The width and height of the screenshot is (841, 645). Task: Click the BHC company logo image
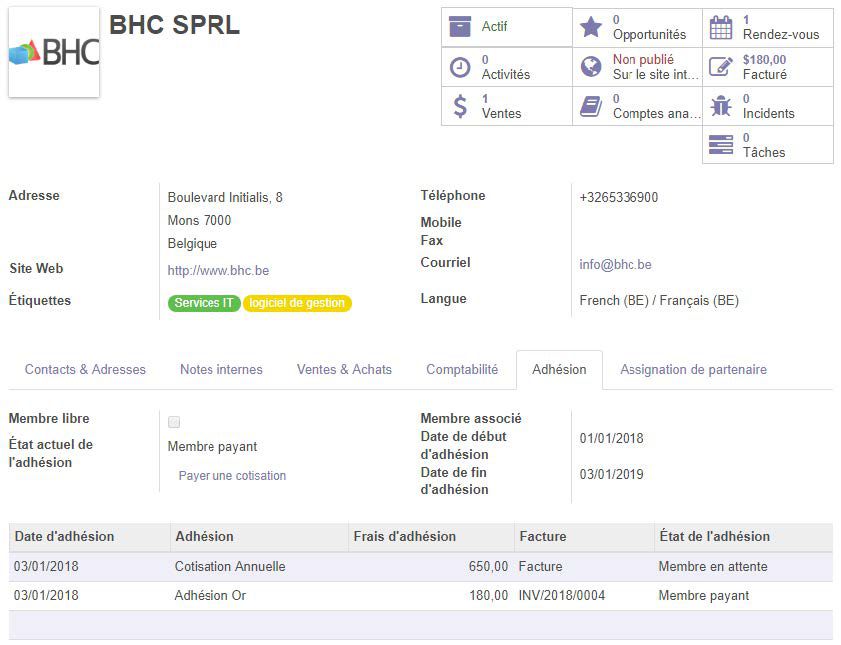coord(54,52)
